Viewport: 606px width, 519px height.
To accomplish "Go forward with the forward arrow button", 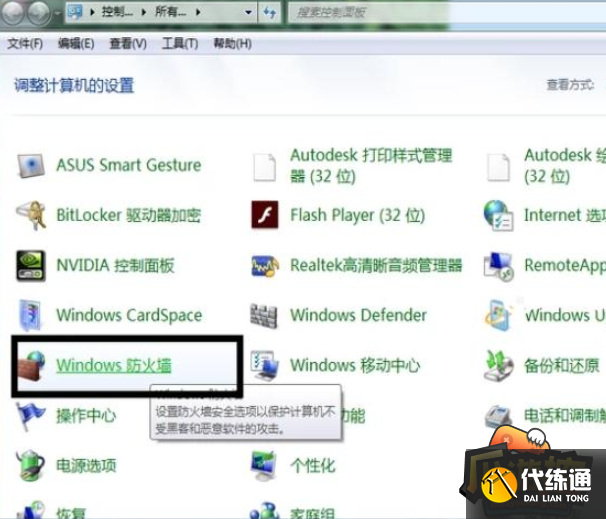I will [38, 12].
